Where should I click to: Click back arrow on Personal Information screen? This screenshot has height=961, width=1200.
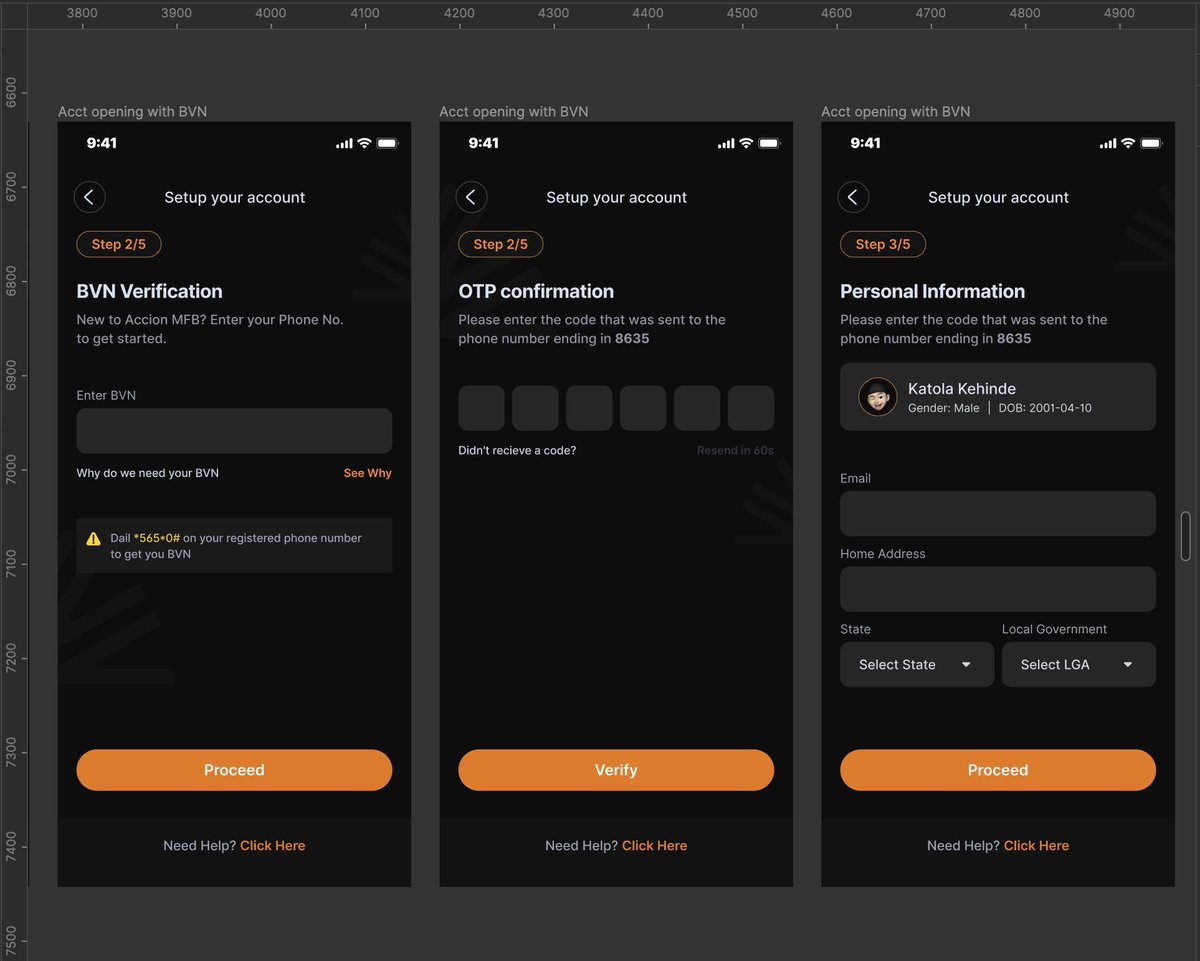pyautogui.click(x=853, y=197)
